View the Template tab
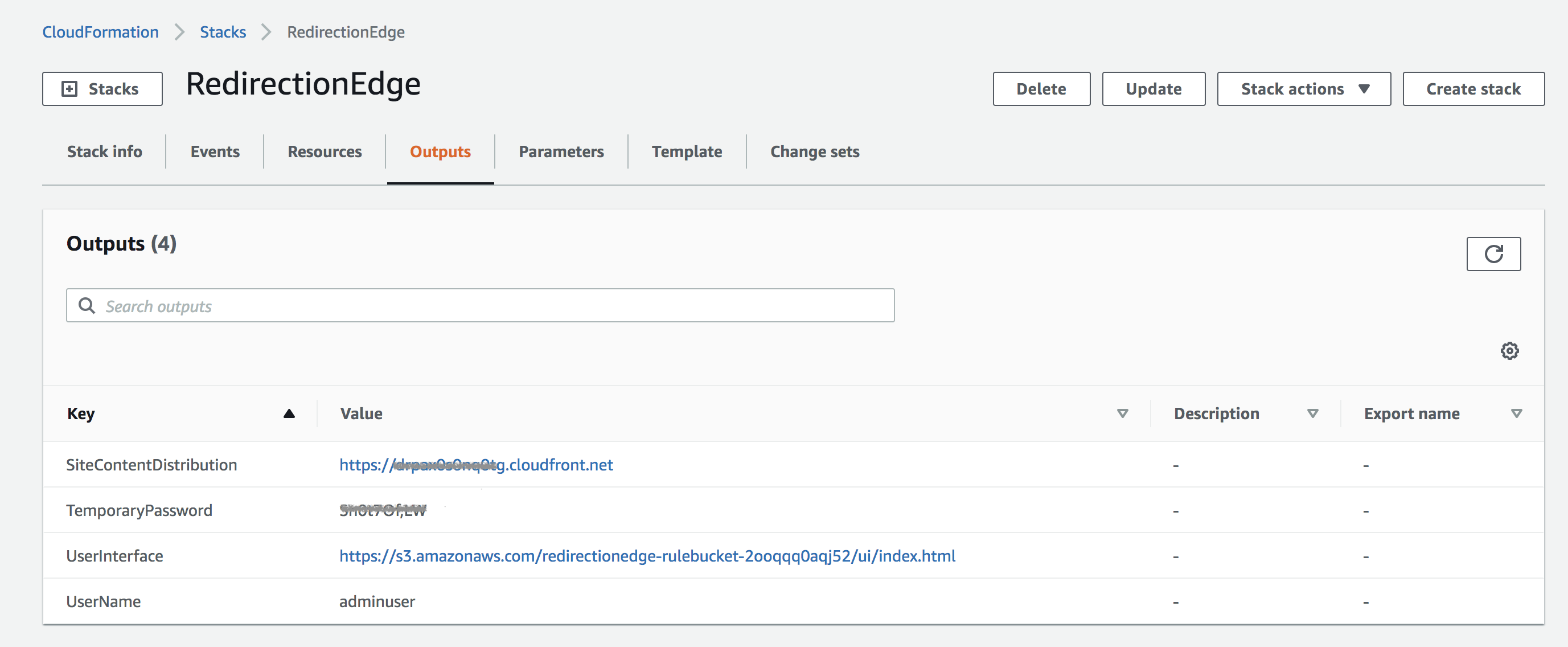 (x=687, y=151)
